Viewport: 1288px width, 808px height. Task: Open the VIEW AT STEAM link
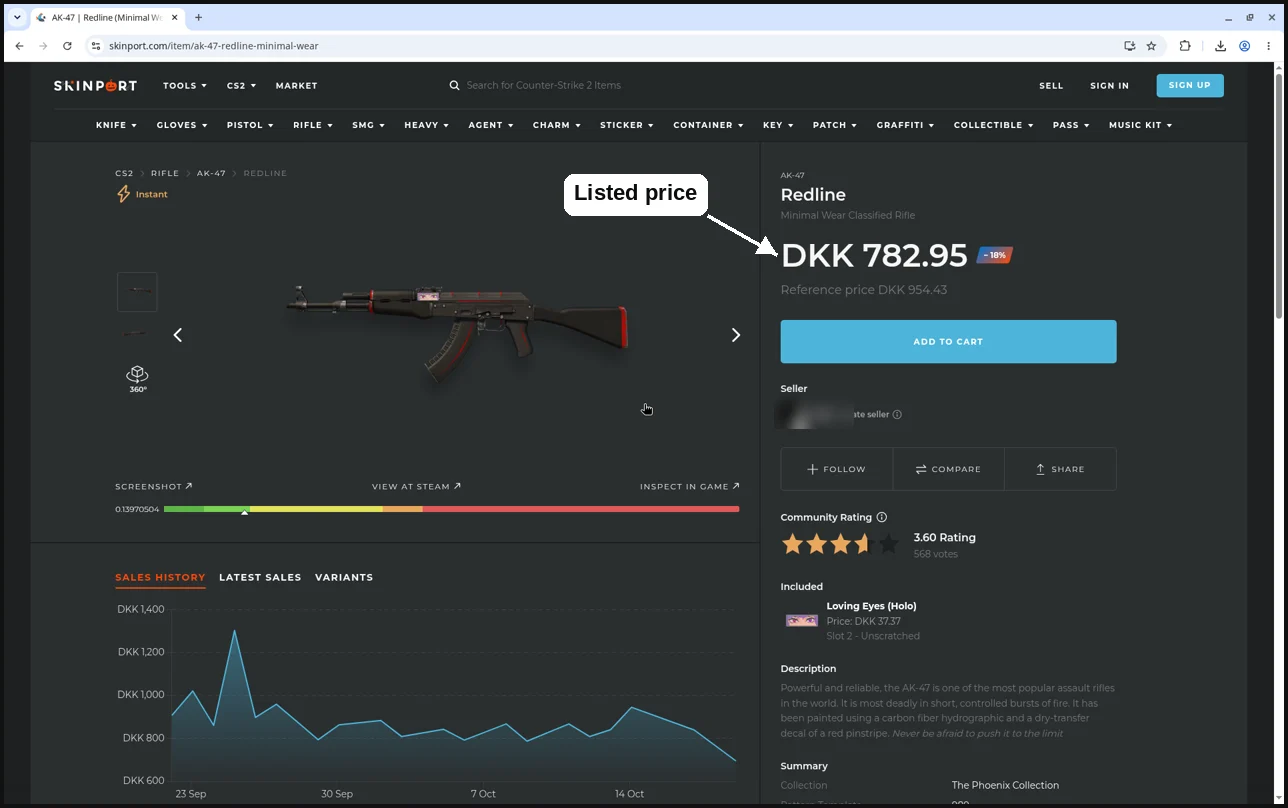pyautogui.click(x=416, y=487)
